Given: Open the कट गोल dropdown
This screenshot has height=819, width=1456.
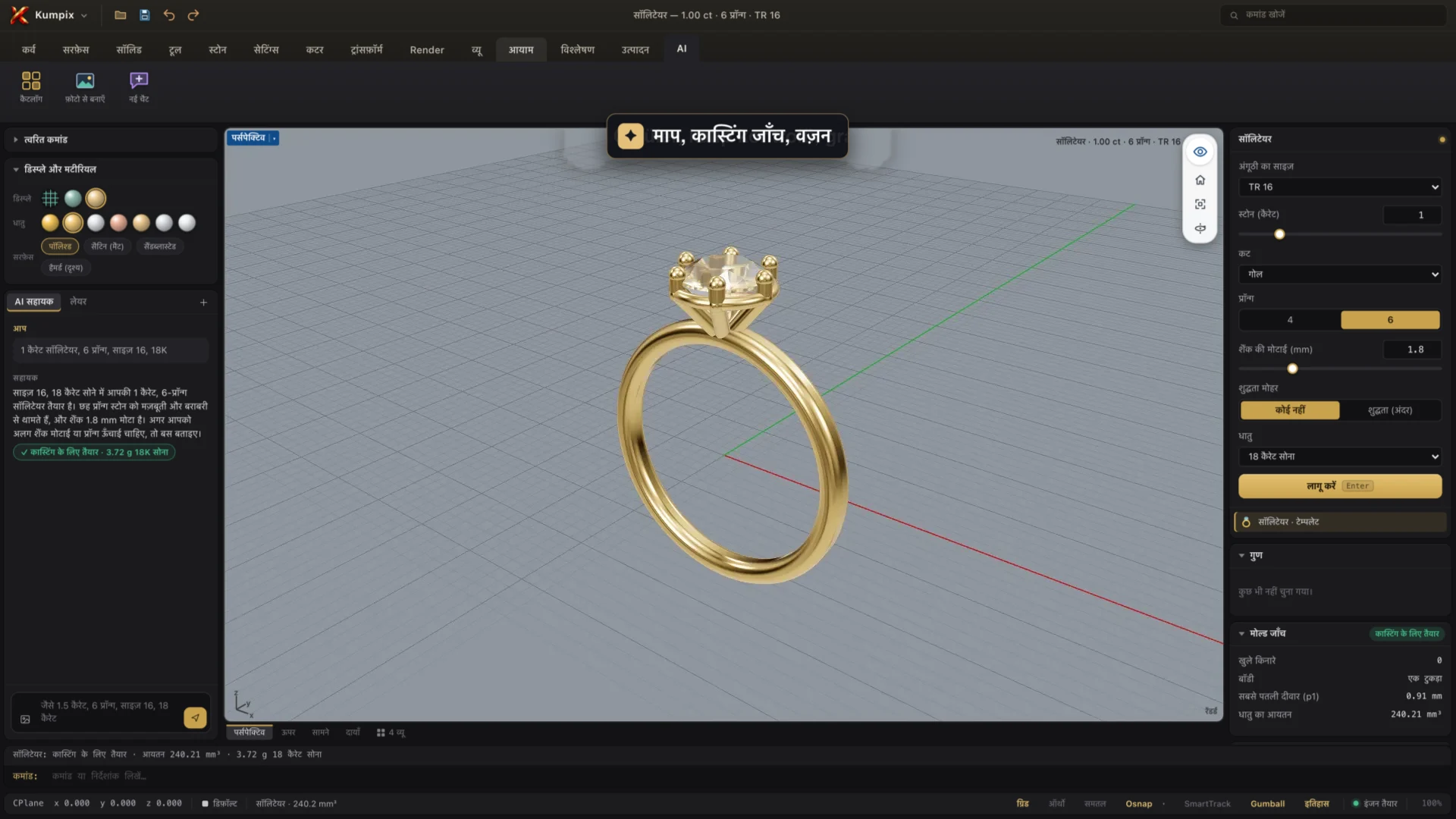Looking at the screenshot, I should [x=1340, y=275].
